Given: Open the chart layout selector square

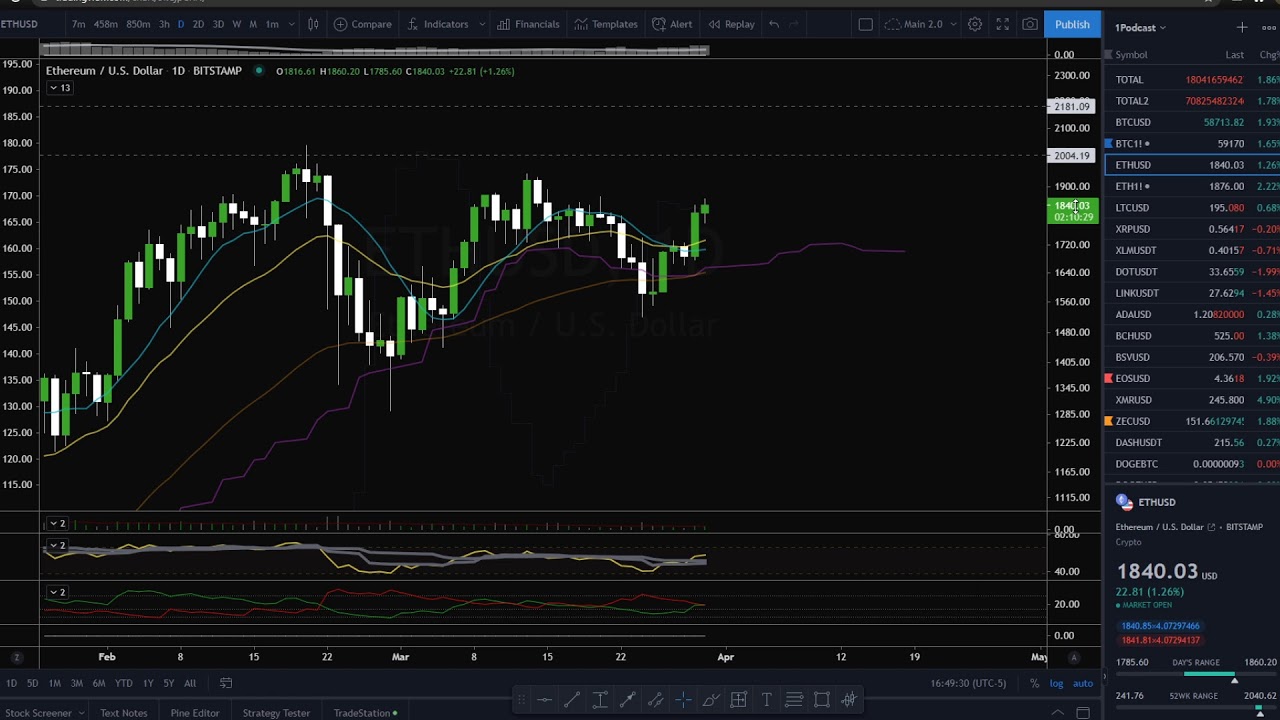Looking at the screenshot, I should point(866,24).
